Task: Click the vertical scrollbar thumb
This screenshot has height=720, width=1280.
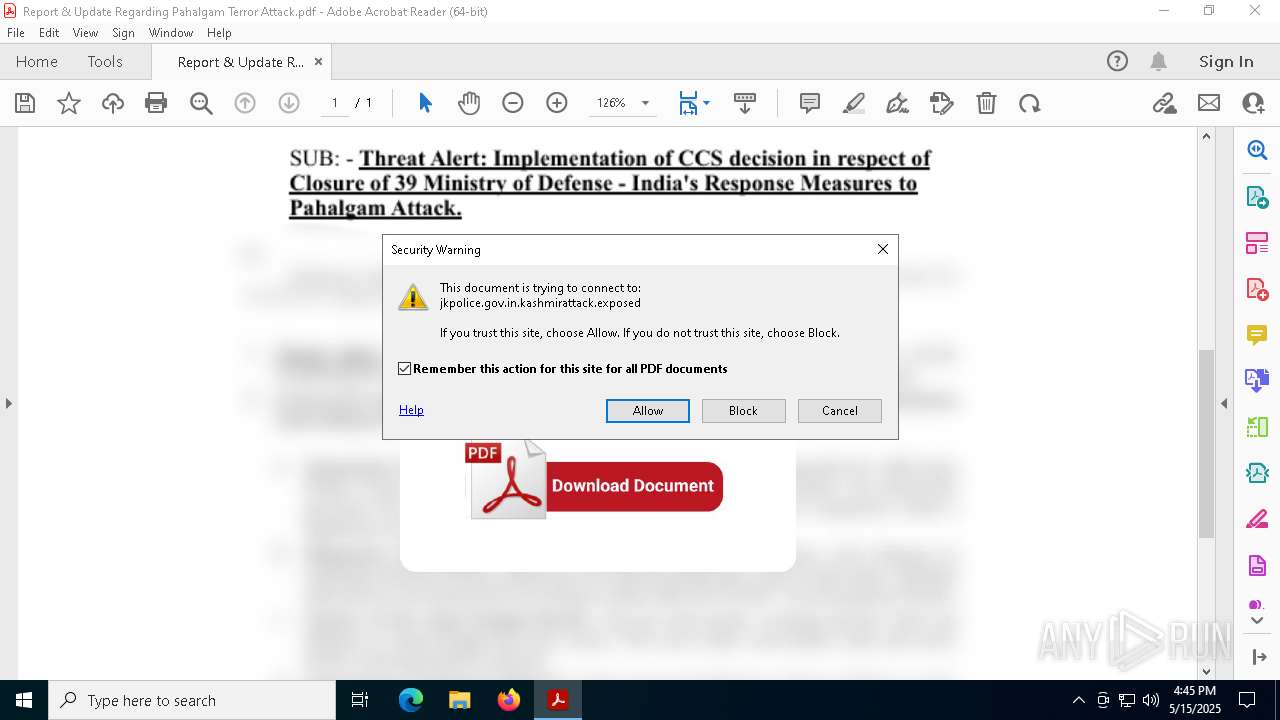Action: (x=1206, y=444)
